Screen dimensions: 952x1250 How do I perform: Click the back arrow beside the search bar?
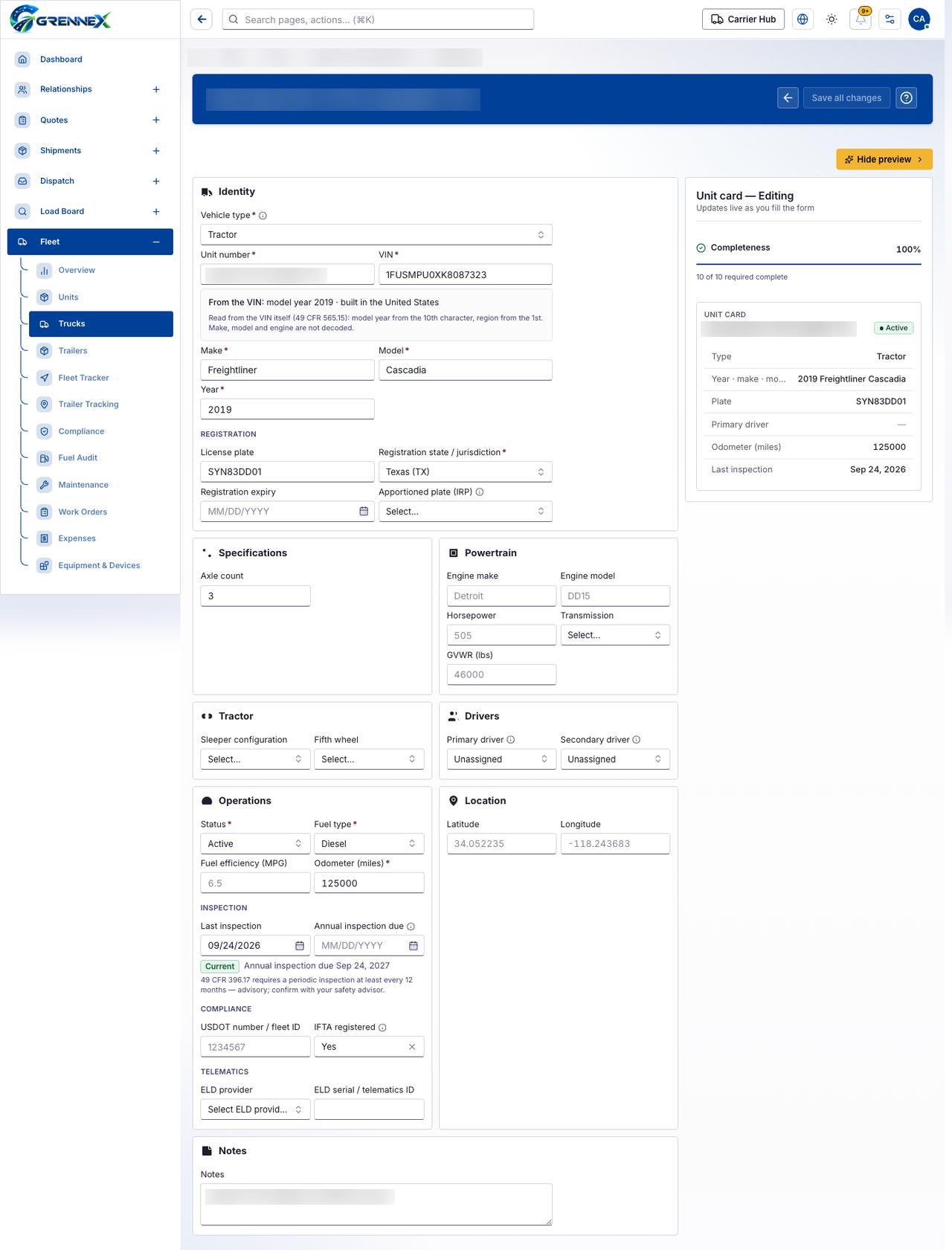pos(202,19)
